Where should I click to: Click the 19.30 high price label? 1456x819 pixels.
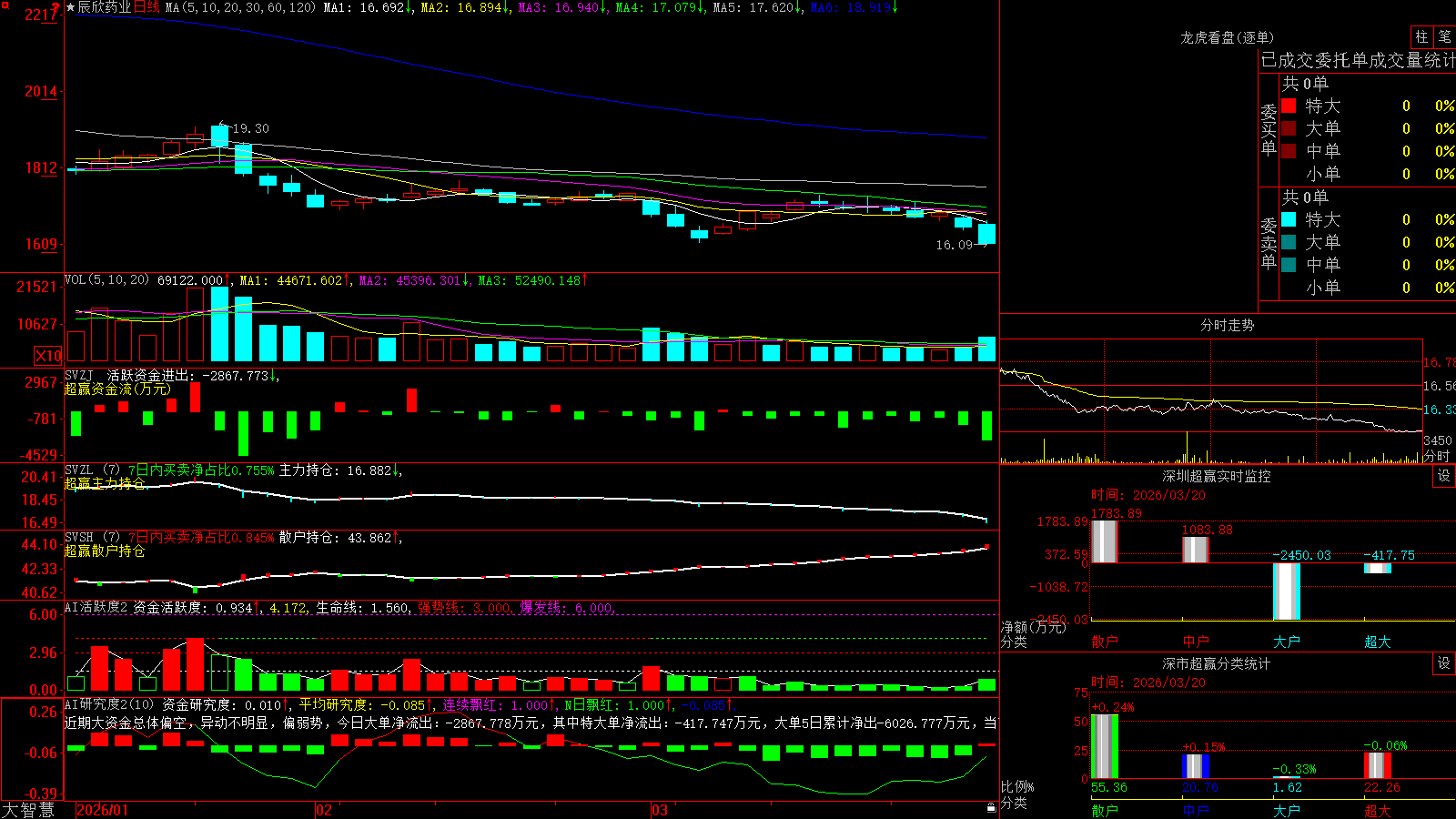click(x=250, y=128)
